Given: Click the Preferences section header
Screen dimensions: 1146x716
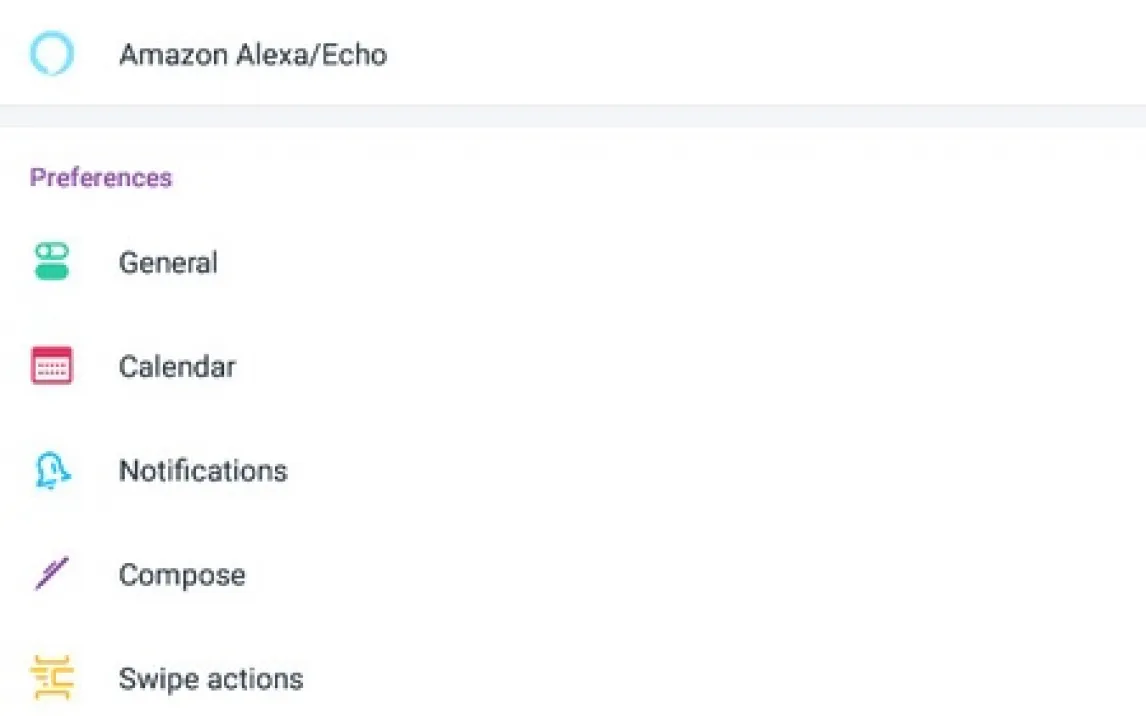Looking at the screenshot, I should click(x=101, y=178).
